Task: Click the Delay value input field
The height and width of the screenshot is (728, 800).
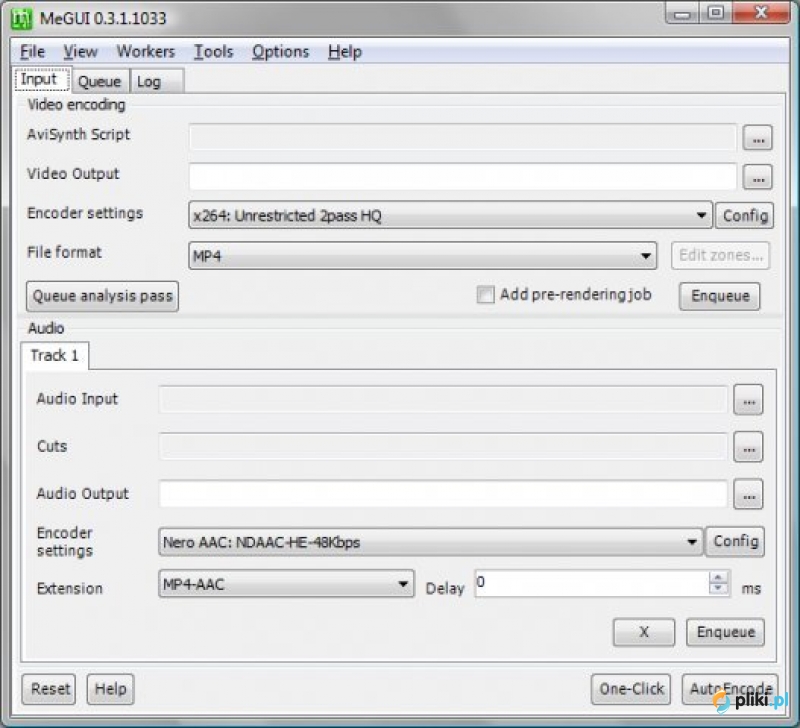Action: (592, 584)
